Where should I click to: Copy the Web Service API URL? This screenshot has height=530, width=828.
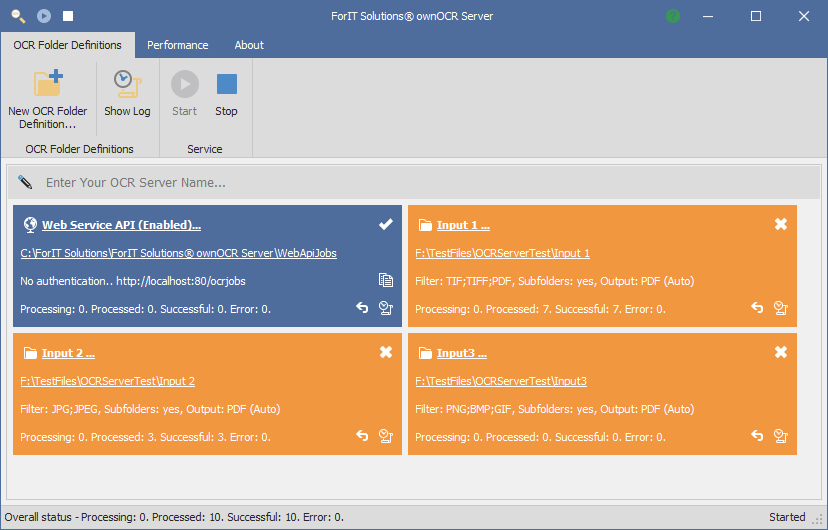pyautogui.click(x=386, y=280)
